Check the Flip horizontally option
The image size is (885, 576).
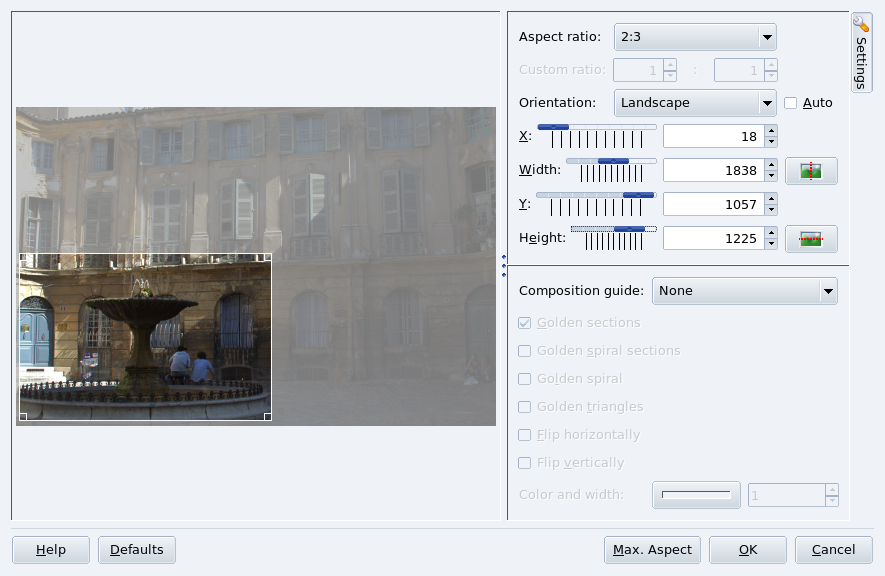pos(525,435)
